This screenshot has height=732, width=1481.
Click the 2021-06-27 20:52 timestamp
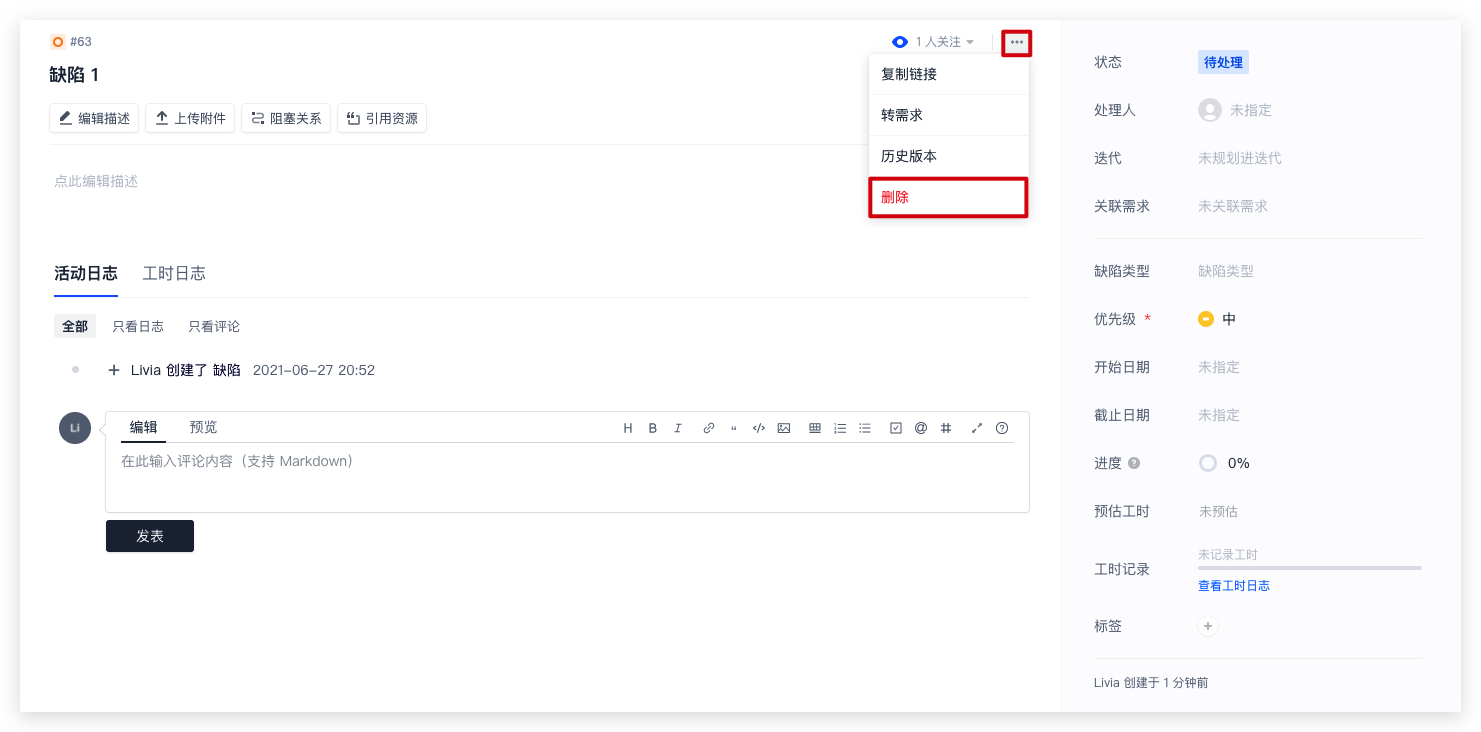click(314, 370)
